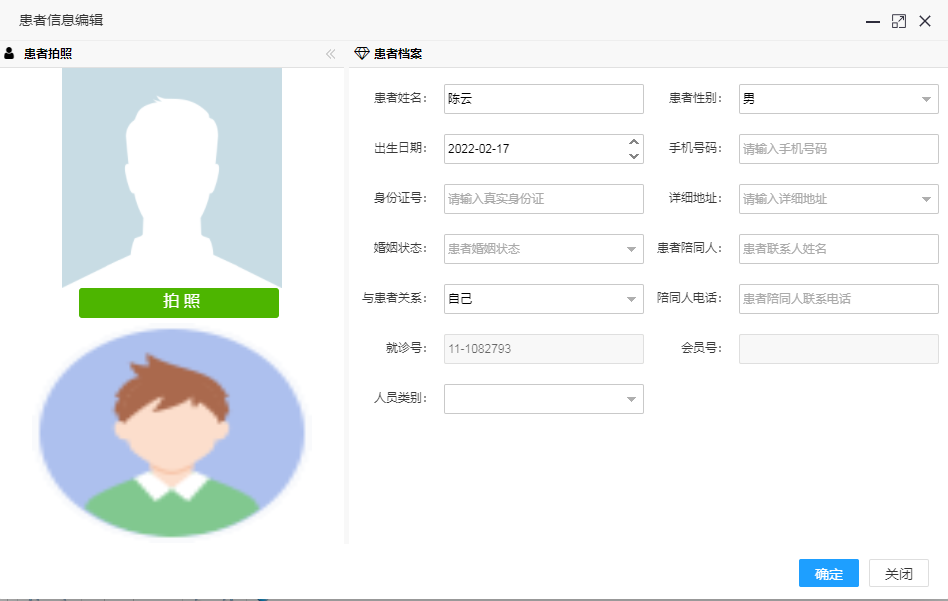Screen dimensions: 948x601
Task: Click the 人员类别 label
Action: 400,398
